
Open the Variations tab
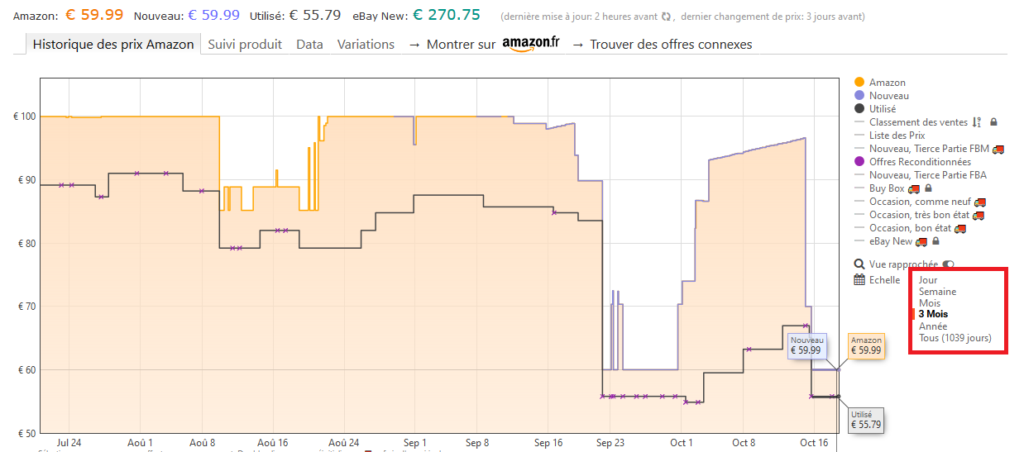(366, 44)
